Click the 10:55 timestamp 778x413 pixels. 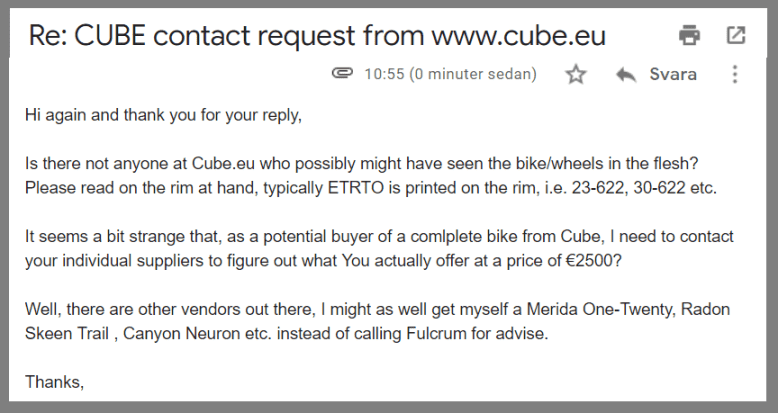[384, 74]
